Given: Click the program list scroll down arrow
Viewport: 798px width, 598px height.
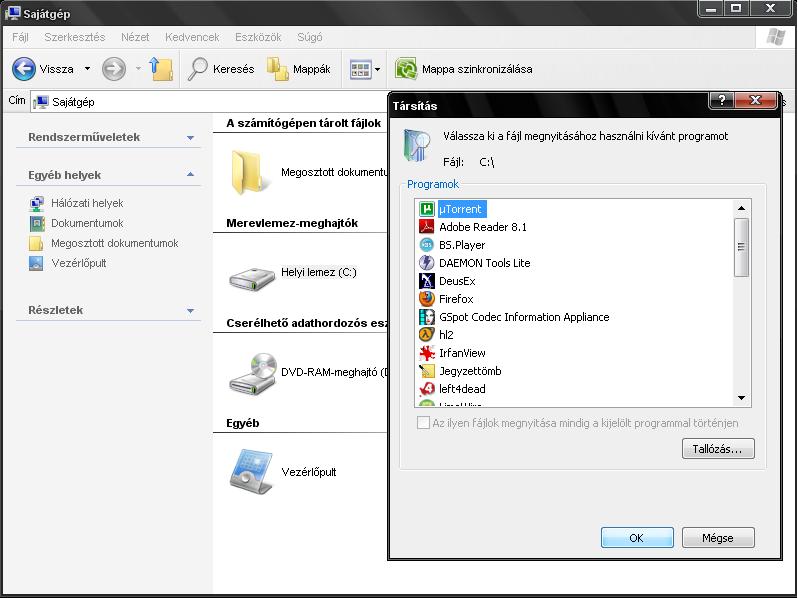Looking at the screenshot, I should pos(742,398).
